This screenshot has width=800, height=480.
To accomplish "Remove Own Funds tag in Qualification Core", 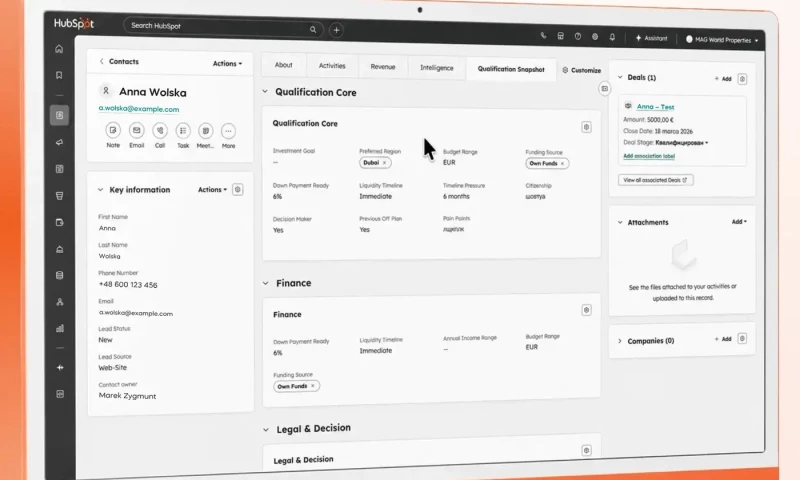I will coord(562,164).
